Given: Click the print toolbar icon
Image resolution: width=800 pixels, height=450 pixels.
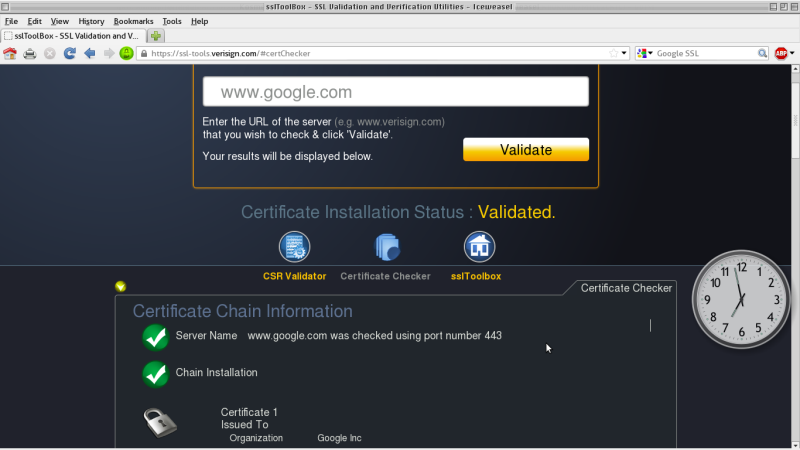Looking at the screenshot, I should (x=30, y=53).
